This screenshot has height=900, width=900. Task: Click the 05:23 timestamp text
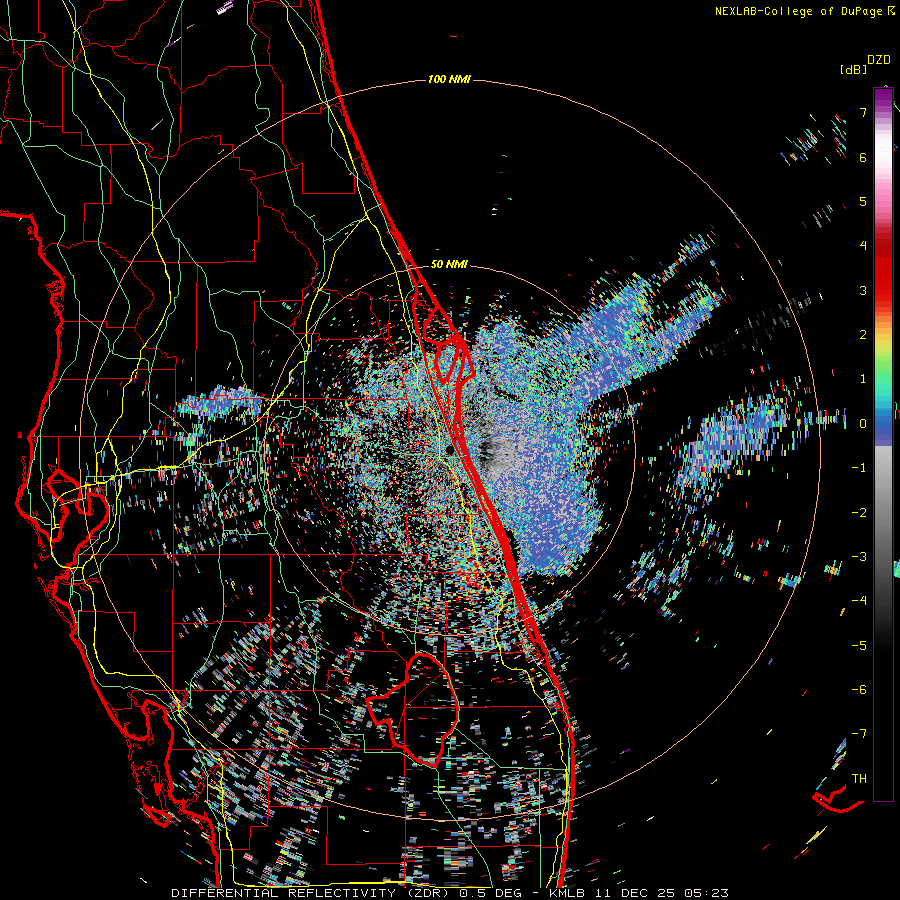[x=705, y=893]
